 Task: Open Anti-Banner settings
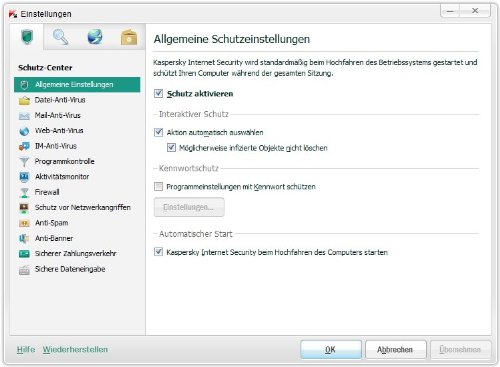(x=54, y=238)
